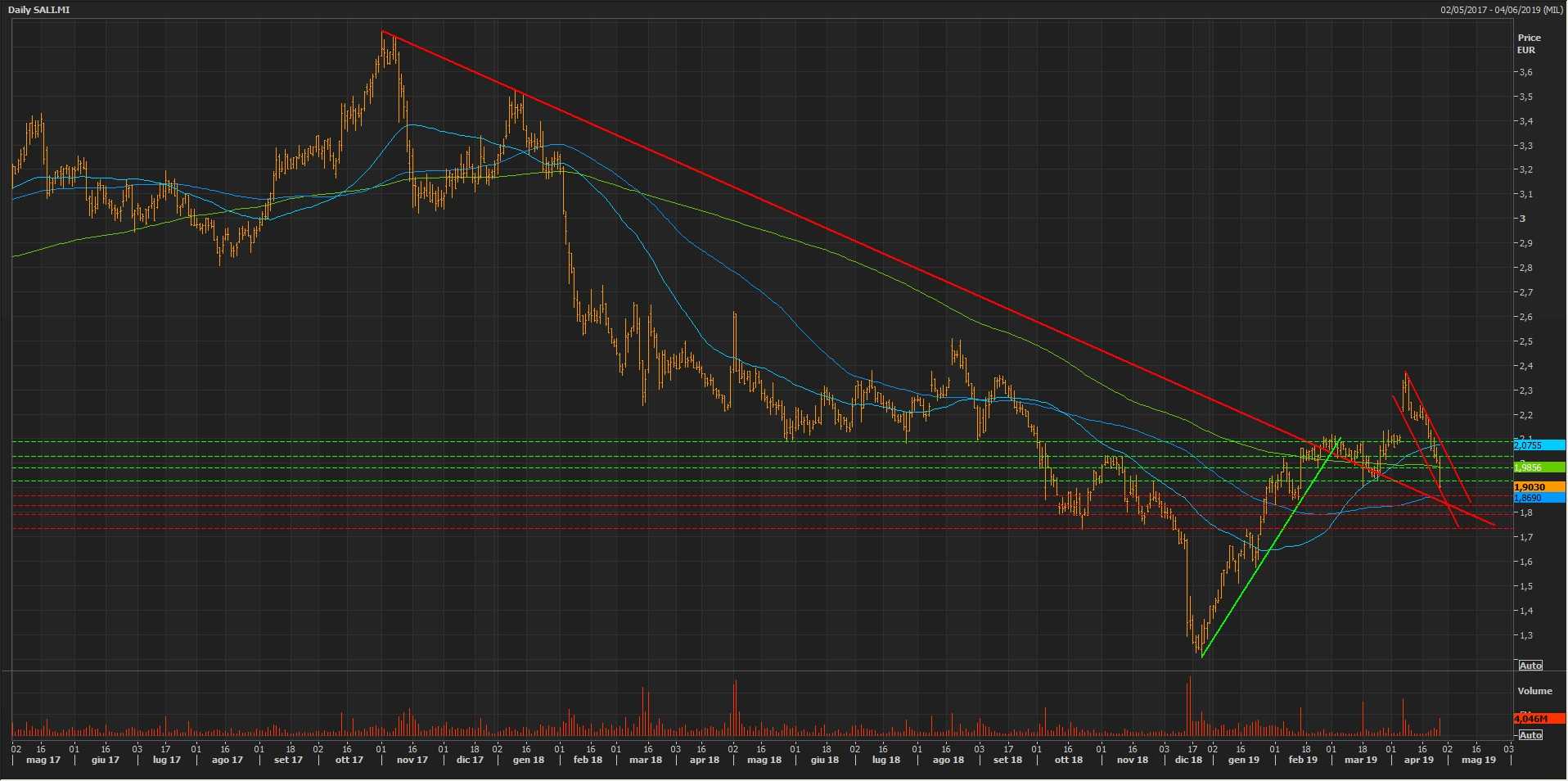Click the ott 17 month label on time axis

coord(349,760)
